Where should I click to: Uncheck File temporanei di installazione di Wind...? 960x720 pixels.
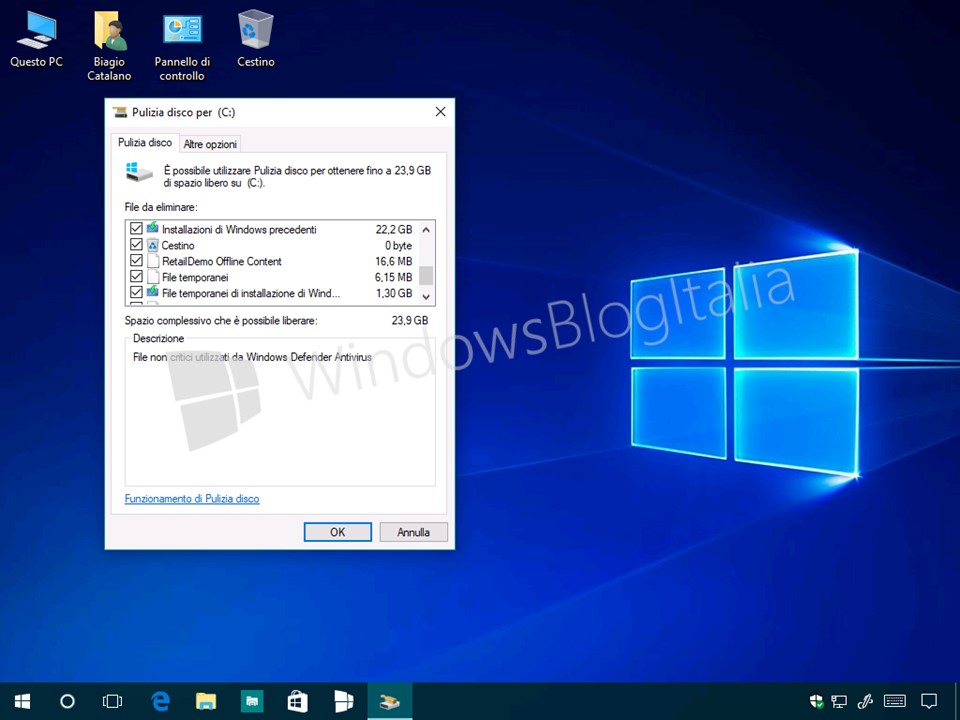(136, 292)
